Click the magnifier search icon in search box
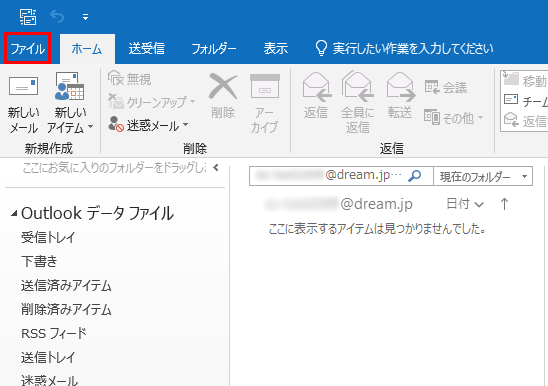 [x=415, y=176]
